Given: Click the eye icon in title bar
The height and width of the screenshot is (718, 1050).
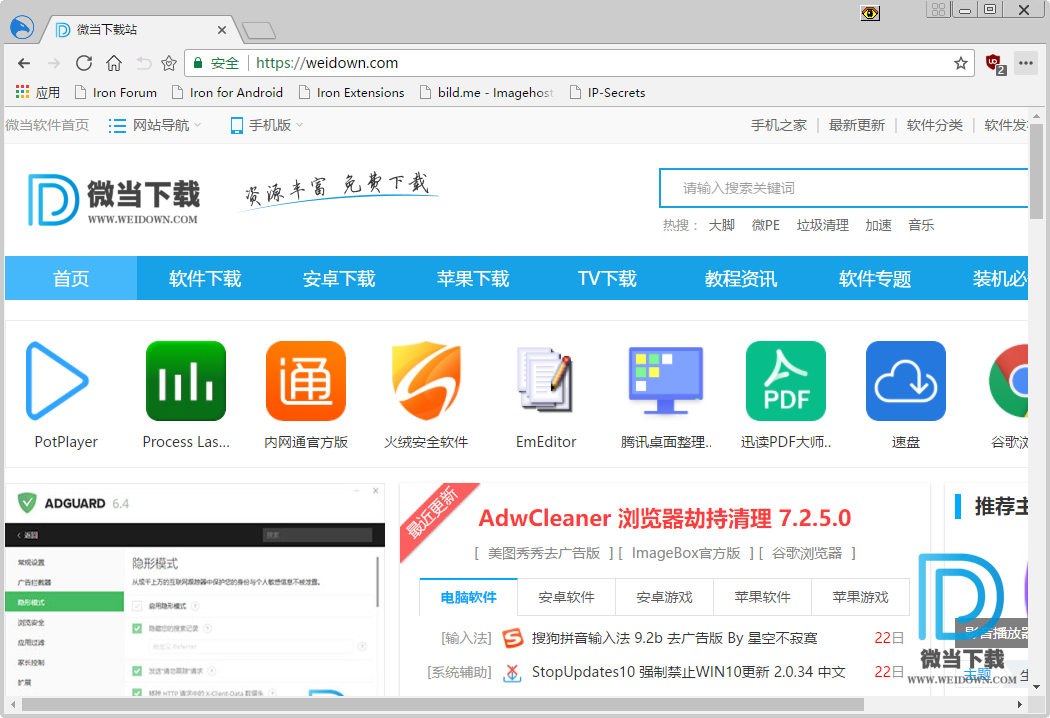Looking at the screenshot, I should coord(870,13).
